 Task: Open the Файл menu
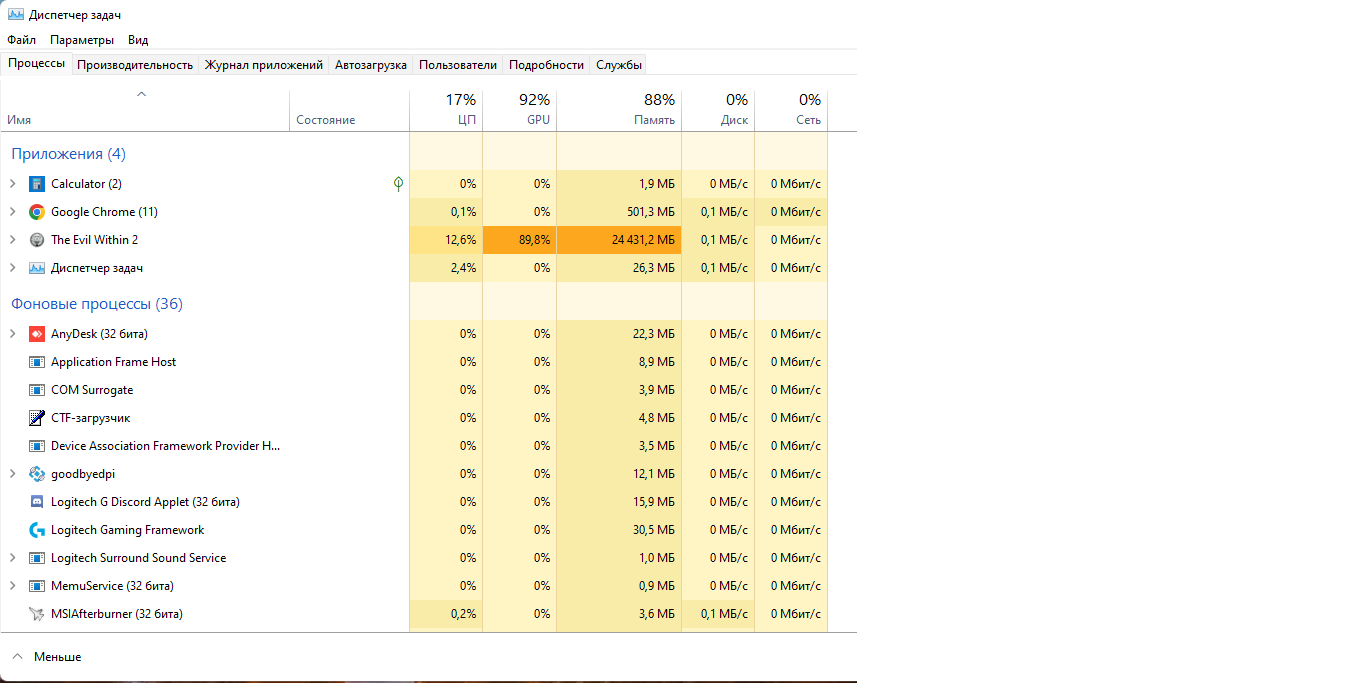point(21,40)
